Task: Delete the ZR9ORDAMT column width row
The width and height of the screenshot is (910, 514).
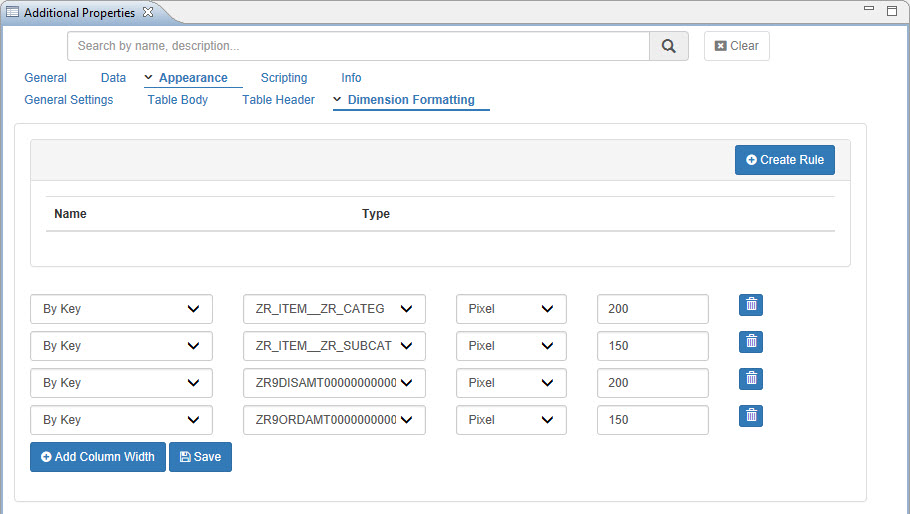Action: [x=751, y=416]
